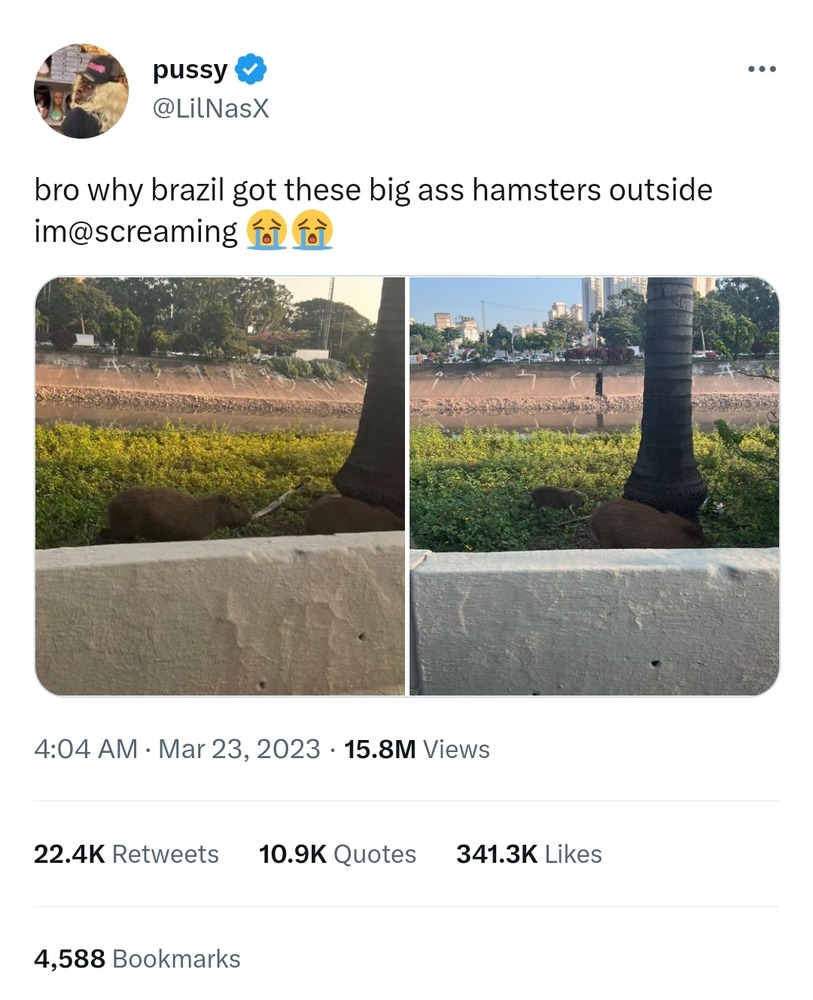The image size is (813, 1000).
Task: Click the second crying emoji
Action: (x=312, y=230)
